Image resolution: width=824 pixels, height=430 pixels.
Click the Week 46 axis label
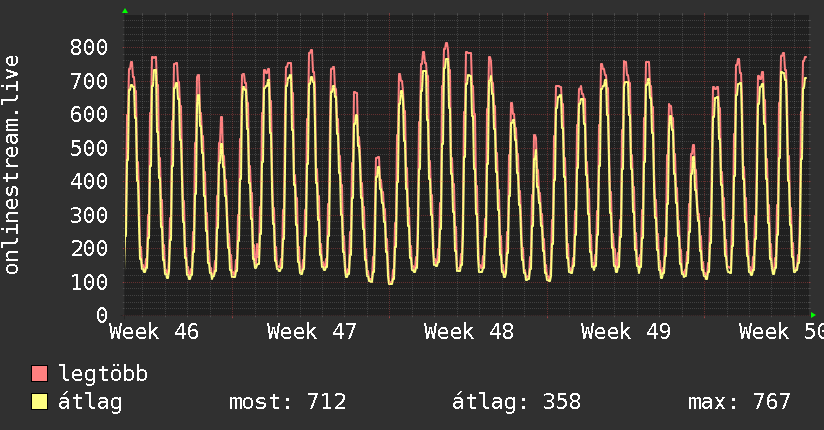pos(154,332)
